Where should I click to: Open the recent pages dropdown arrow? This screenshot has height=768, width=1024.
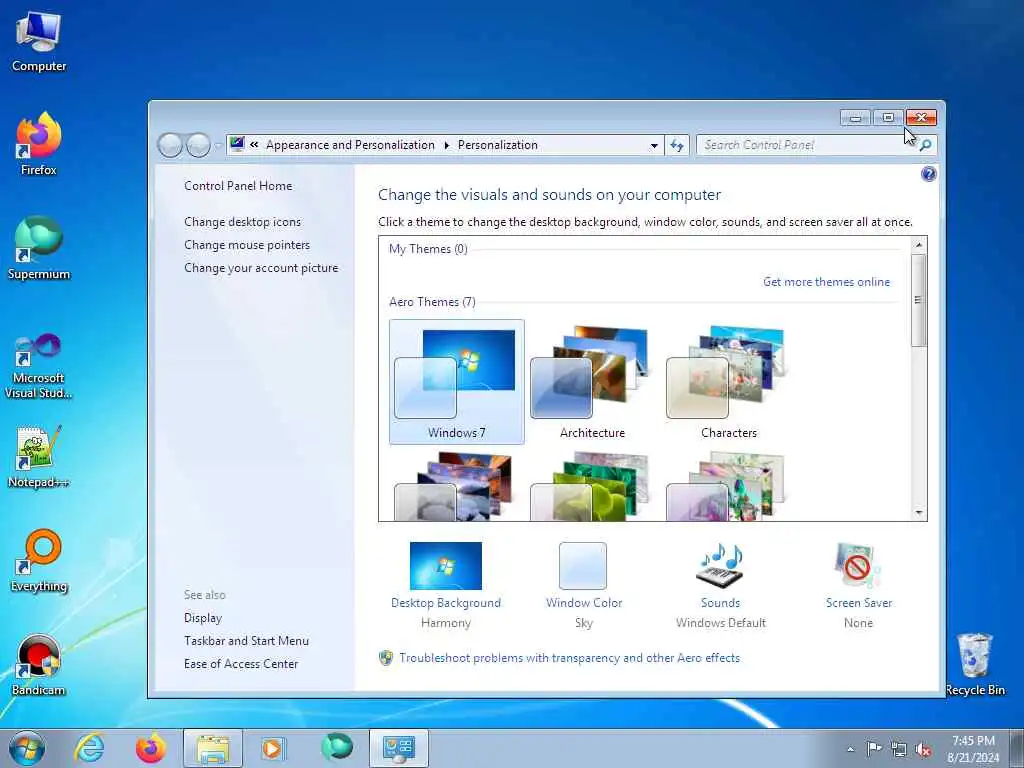(x=217, y=146)
